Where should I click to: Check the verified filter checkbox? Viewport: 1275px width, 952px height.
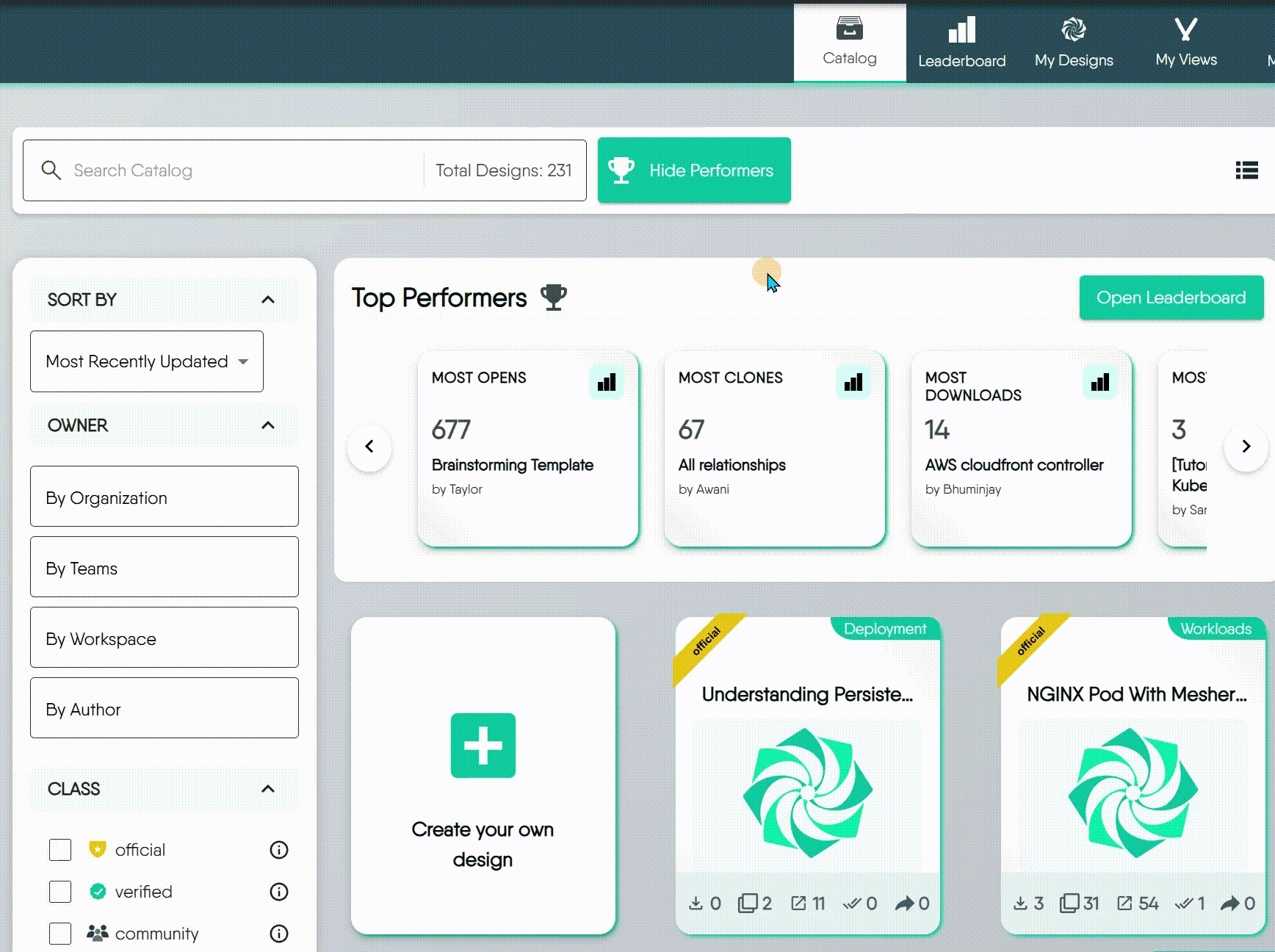click(x=59, y=891)
